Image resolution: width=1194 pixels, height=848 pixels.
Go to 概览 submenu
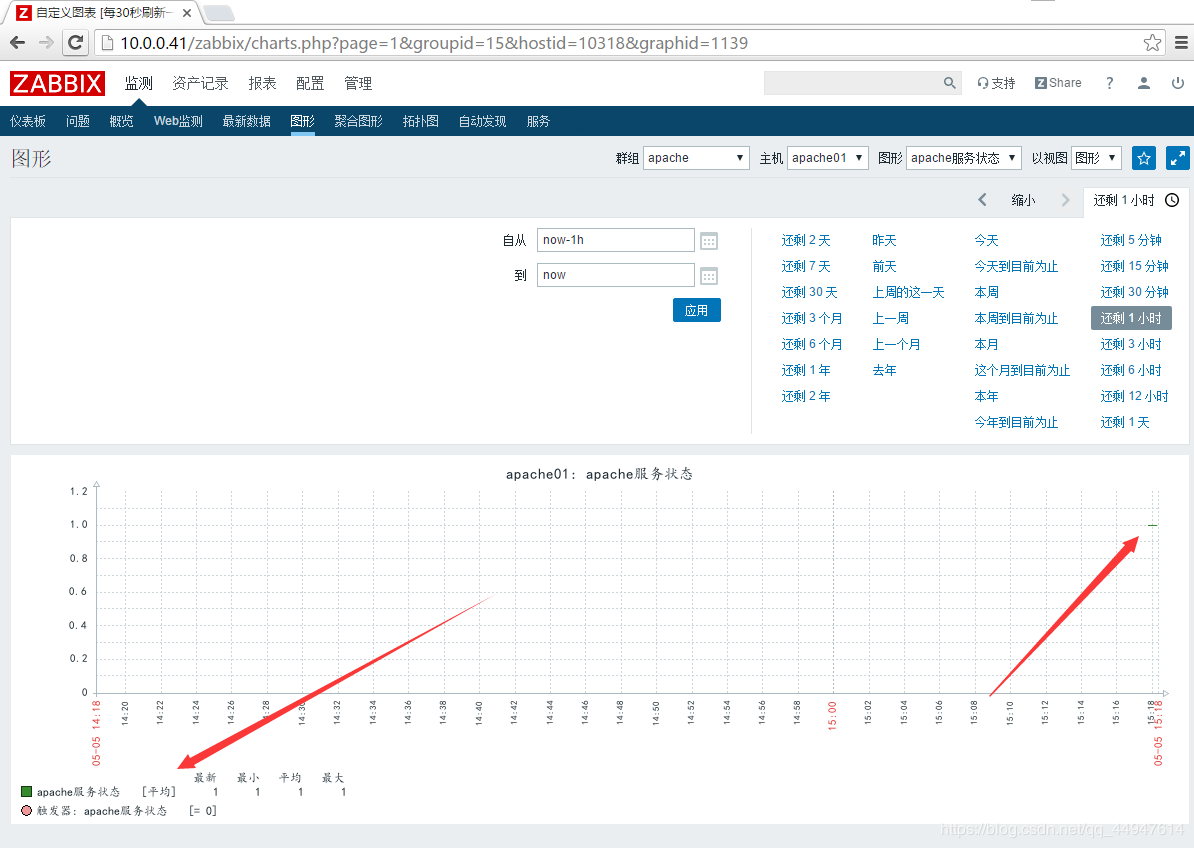coord(121,121)
